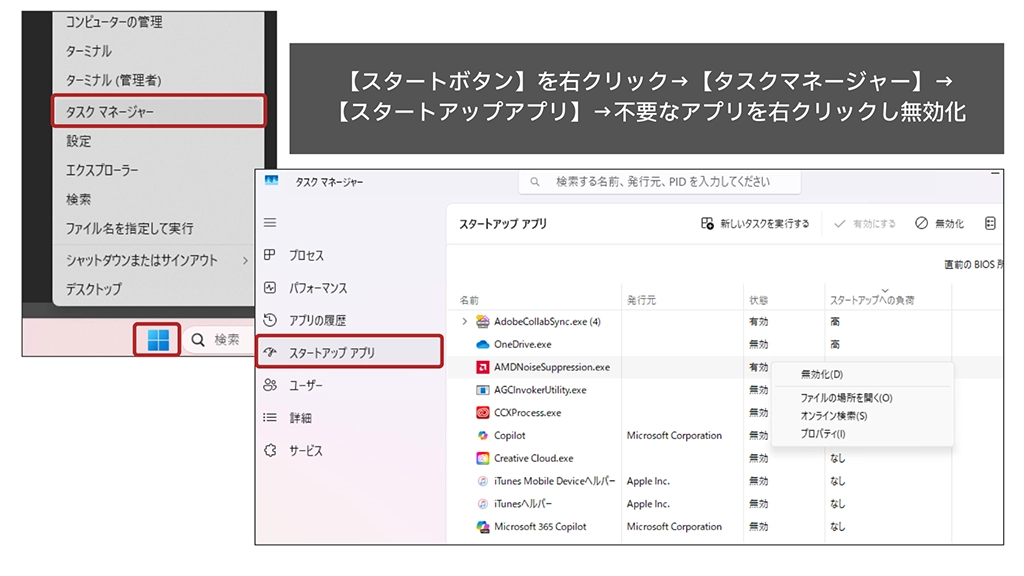
Task: Click the AMDNoiseSuppression.exe red icon
Action: (x=482, y=367)
